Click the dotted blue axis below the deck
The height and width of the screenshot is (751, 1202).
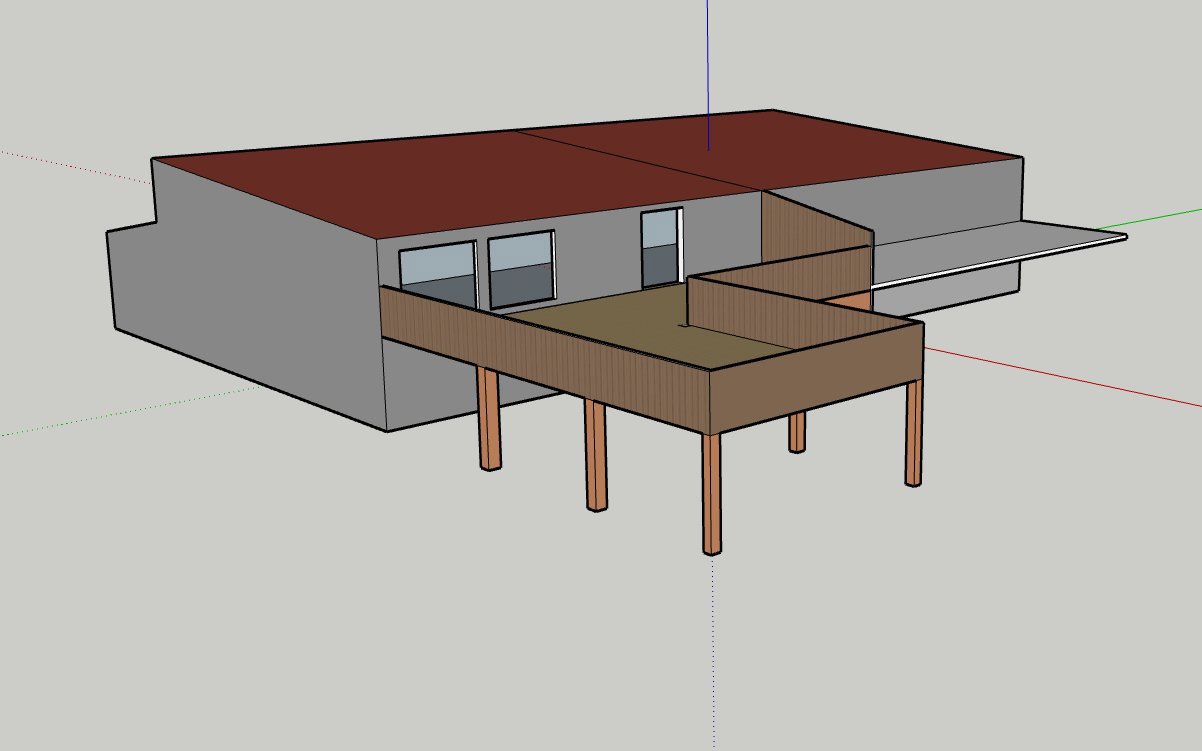coord(712,650)
